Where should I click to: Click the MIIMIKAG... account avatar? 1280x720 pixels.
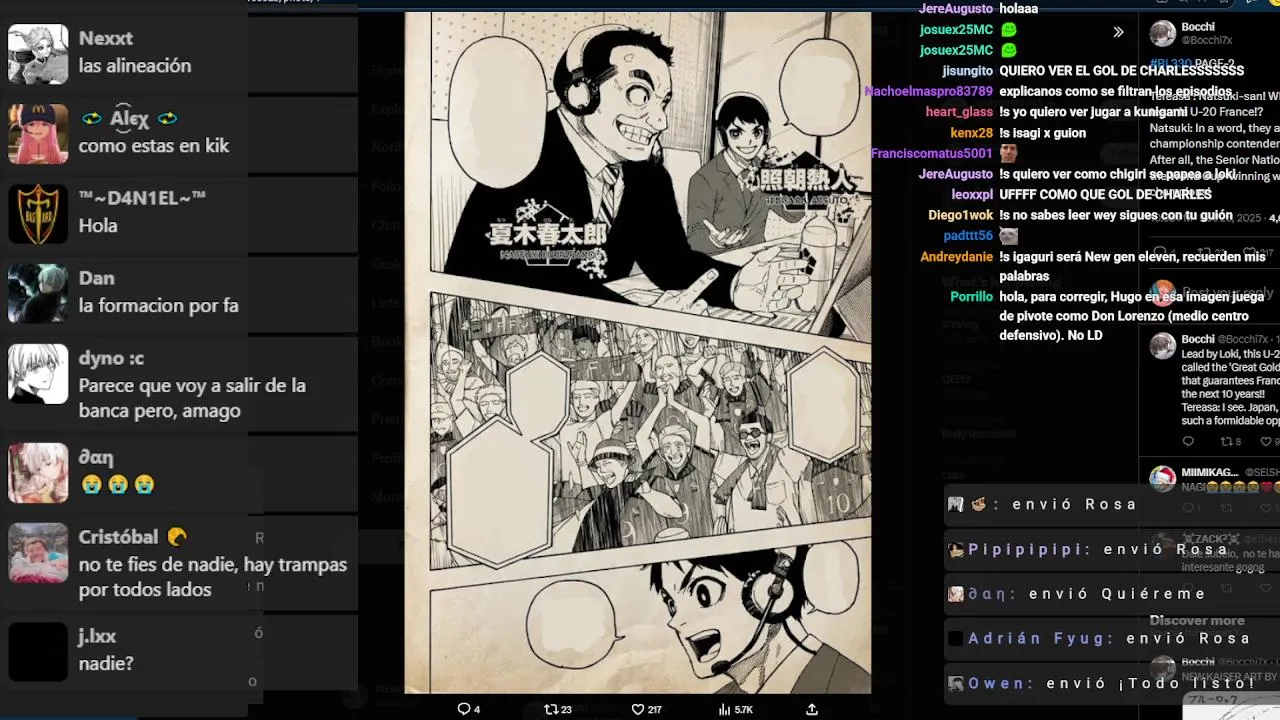(1162, 478)
